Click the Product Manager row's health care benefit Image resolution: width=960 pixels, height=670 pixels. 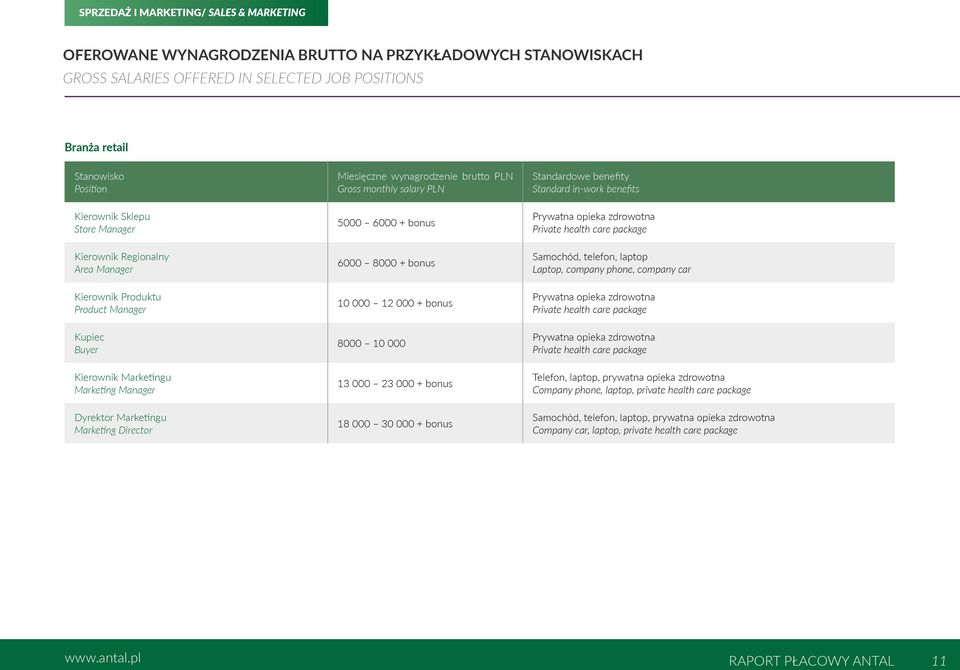[x=709, y=303]
